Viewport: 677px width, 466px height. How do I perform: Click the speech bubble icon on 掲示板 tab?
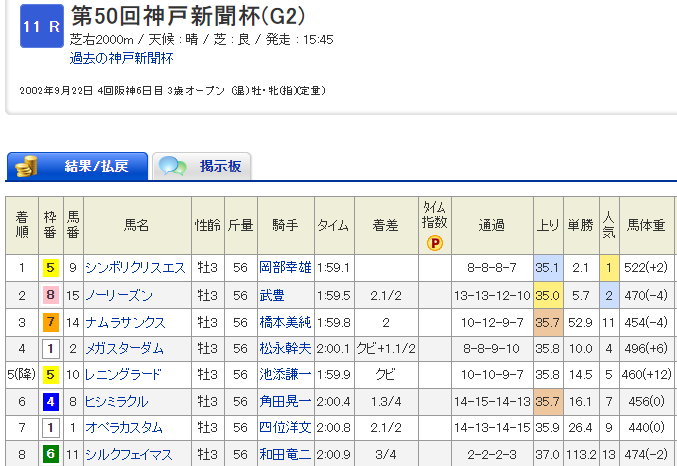(172, 166)
